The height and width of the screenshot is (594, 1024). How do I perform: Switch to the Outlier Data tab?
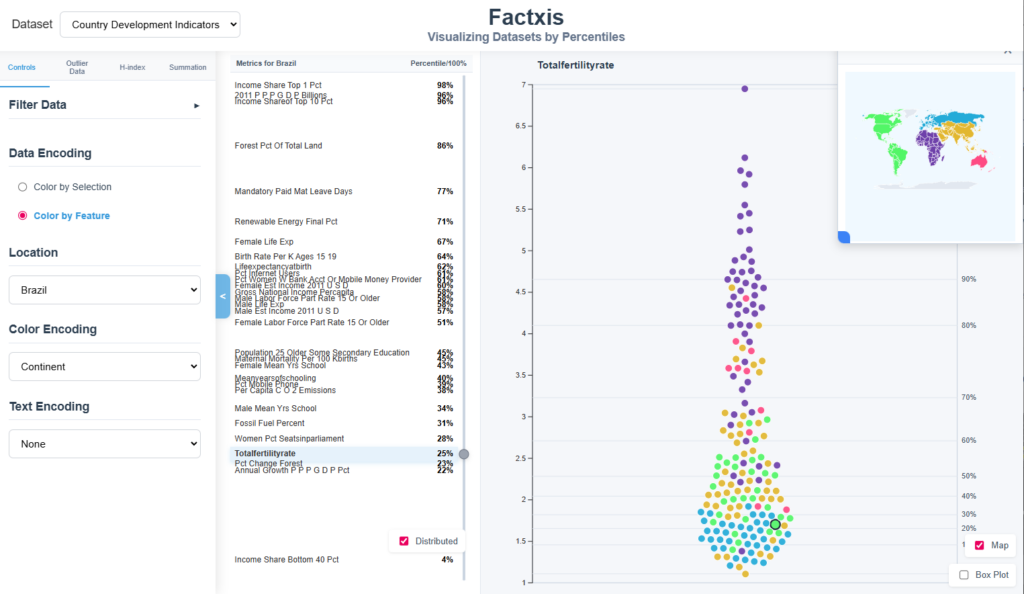click(x=77, y=67)
